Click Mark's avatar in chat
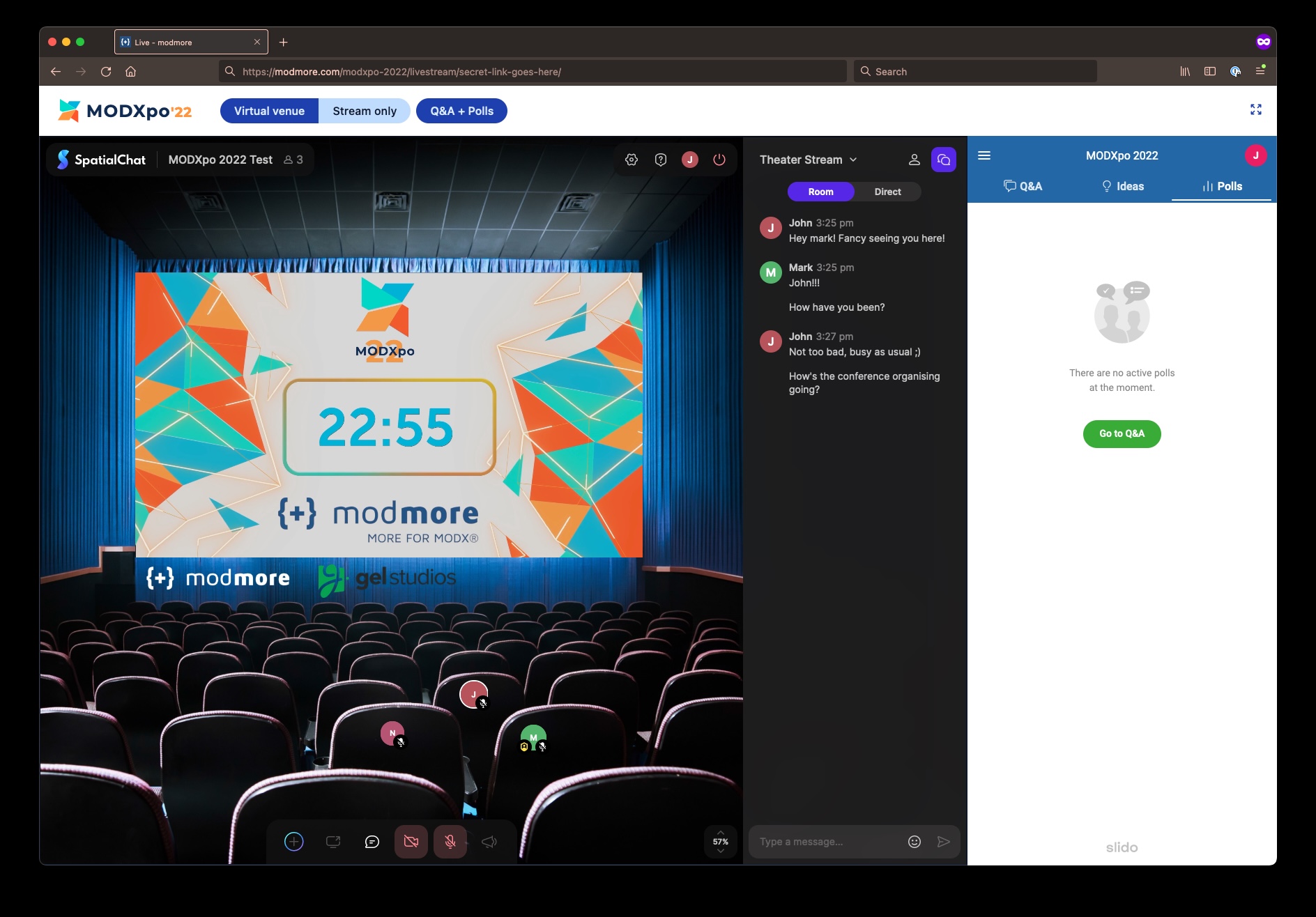1316x917 pixels. (771, 272)
